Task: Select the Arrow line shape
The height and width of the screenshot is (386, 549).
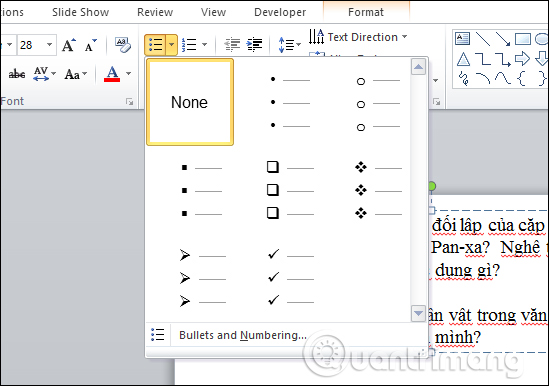Action: (x=503, y=39)
